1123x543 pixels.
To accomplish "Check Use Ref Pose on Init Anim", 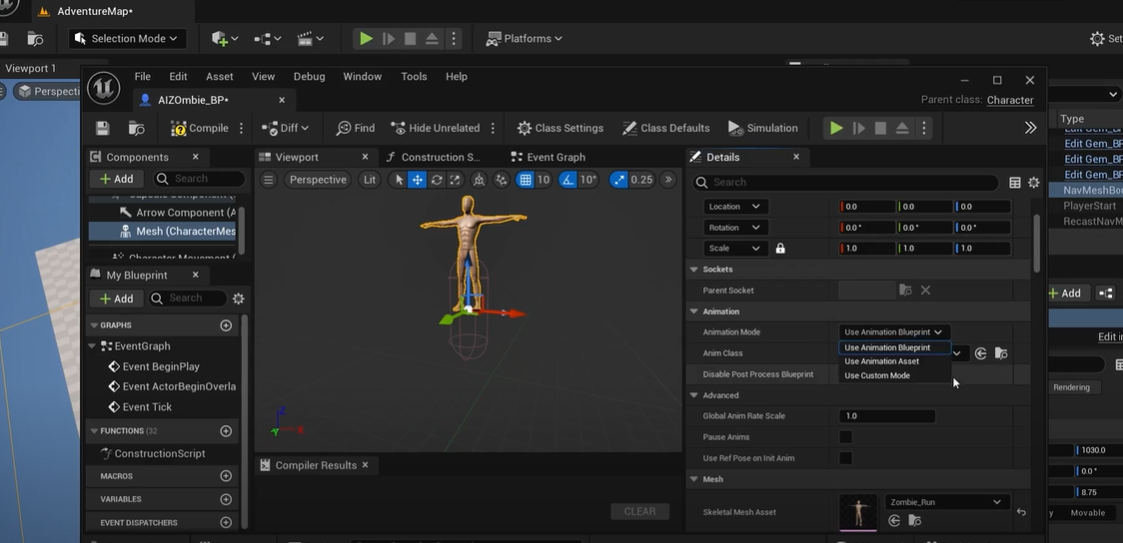I will pos(846,458).
